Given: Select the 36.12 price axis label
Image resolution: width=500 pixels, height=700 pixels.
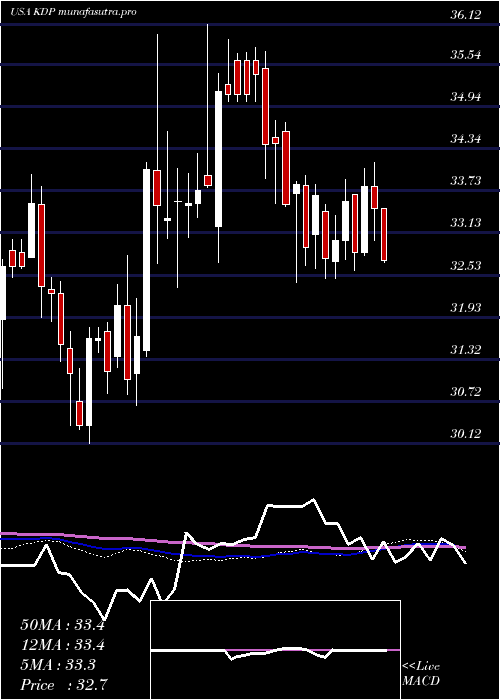Looking at the screenshot, I should [x=465, y=15].
